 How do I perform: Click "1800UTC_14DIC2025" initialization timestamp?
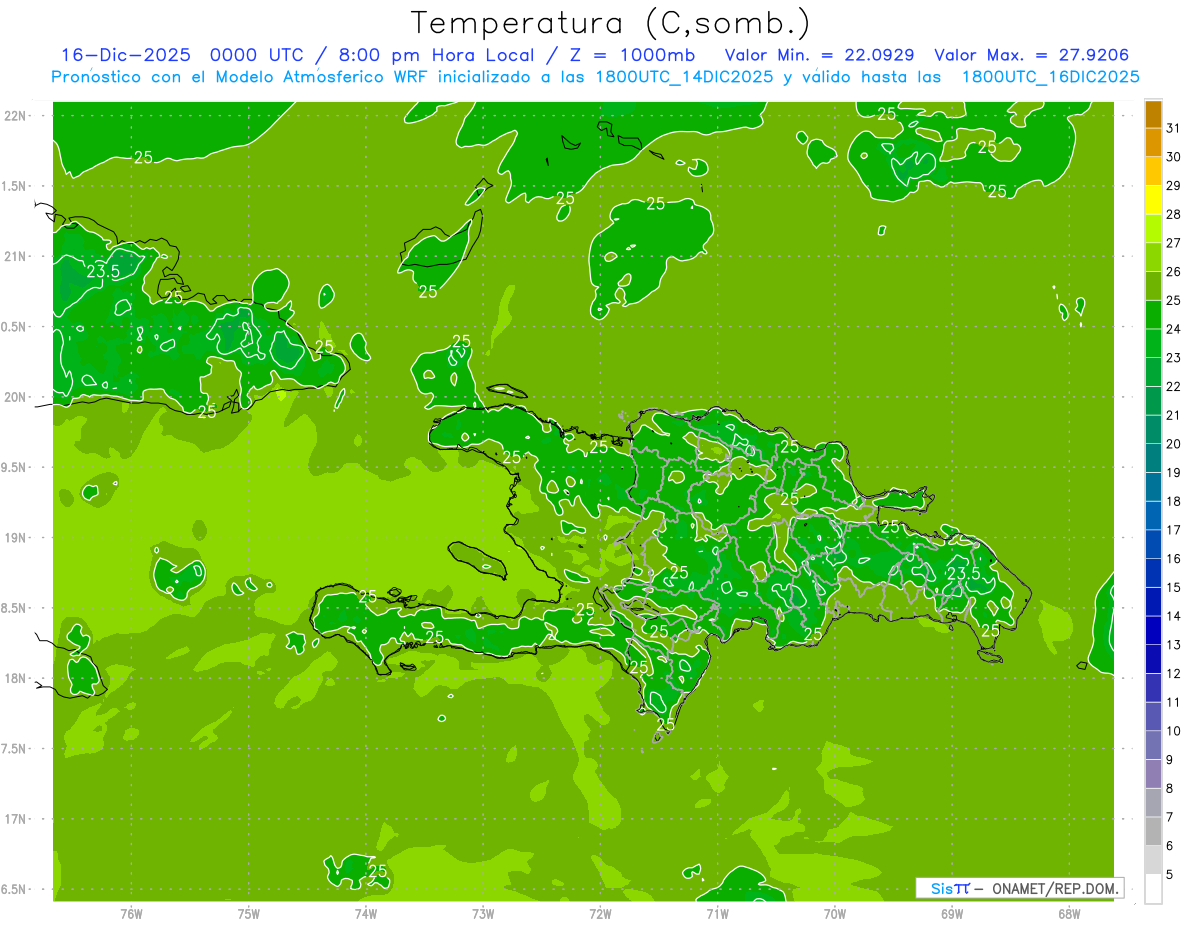click(679, 77)
